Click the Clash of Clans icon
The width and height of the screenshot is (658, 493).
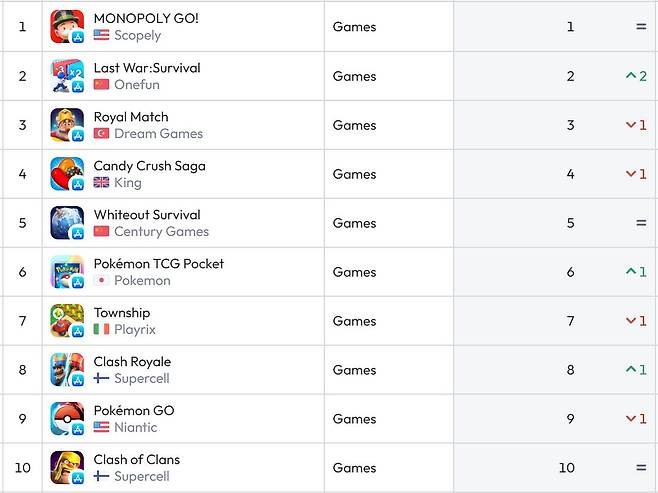tap(67, 468)
